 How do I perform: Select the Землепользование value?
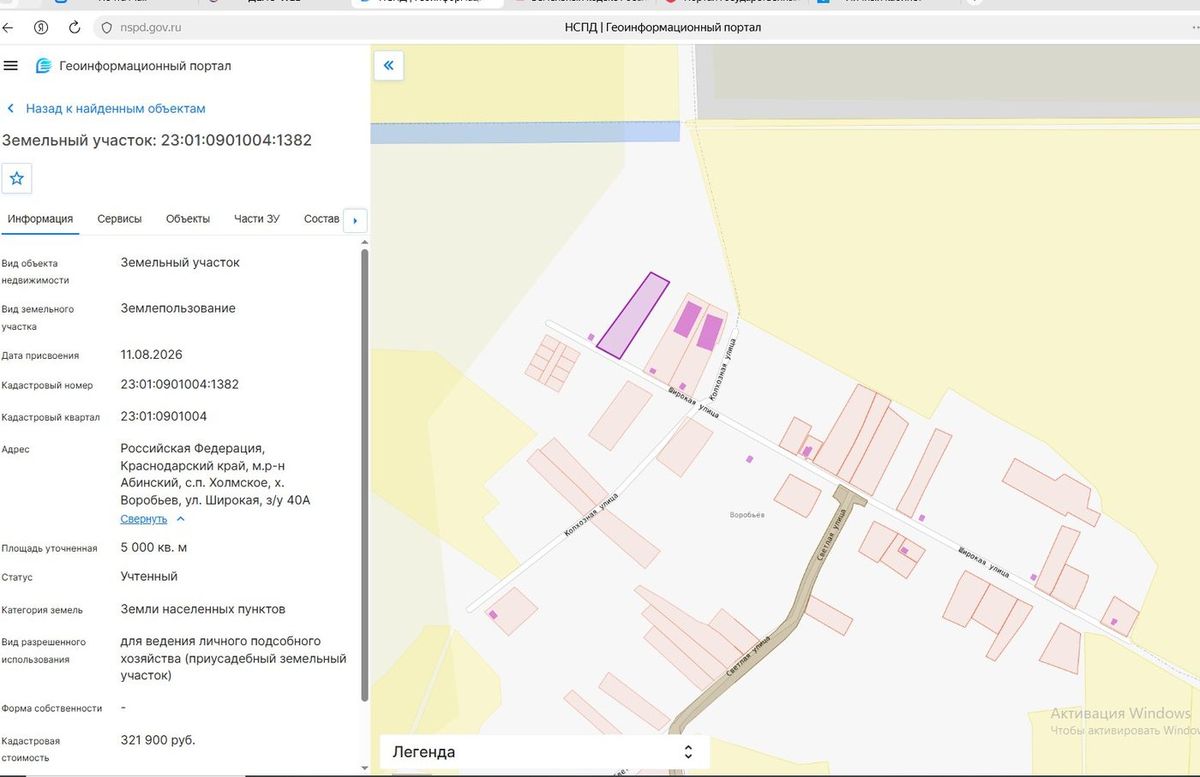(178, 308)
